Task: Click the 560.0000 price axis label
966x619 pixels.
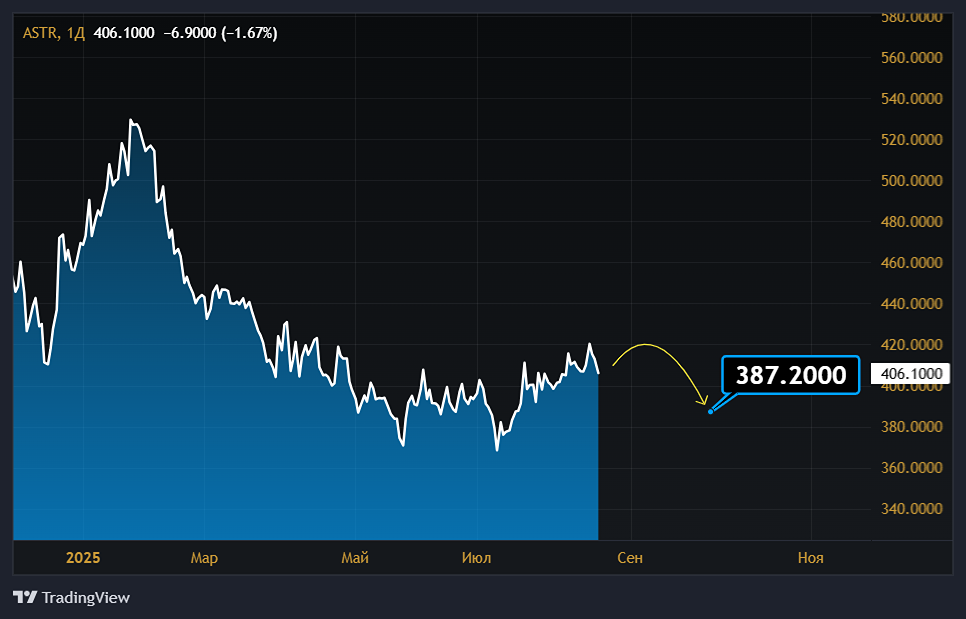Action: coord(911,58)
